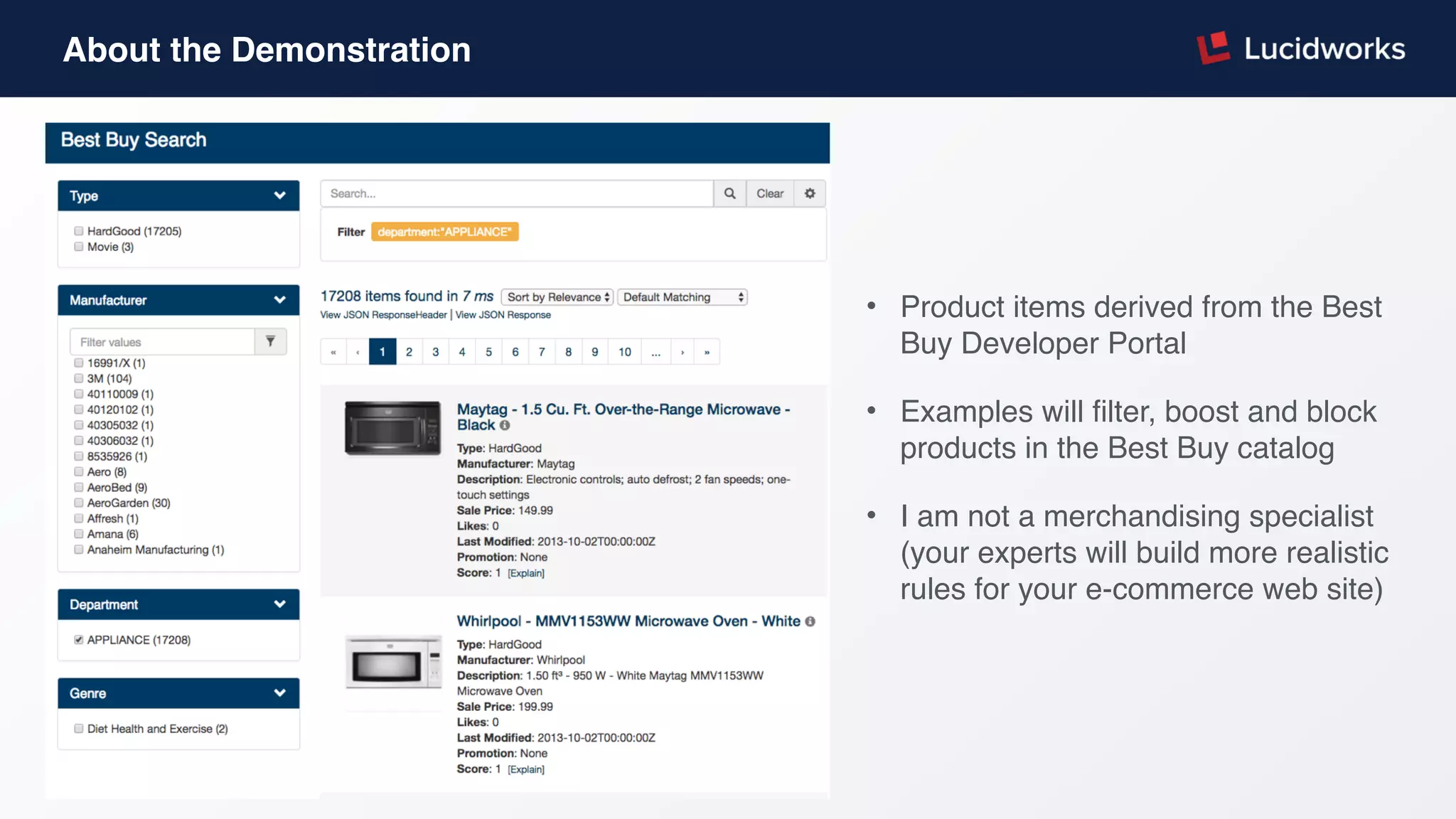
Task: Click the Manufacturer Filter values field
Action: [x=163, y=342]
